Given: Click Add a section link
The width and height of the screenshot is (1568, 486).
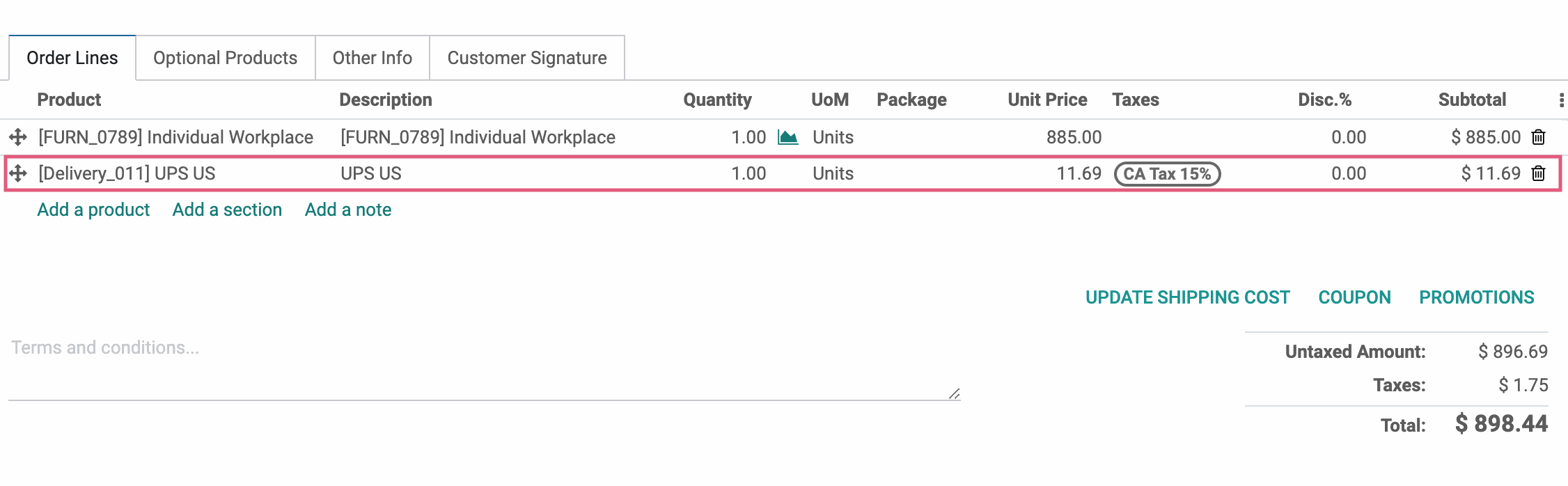Looking at the screenshot, I should [x=227, y=210].
